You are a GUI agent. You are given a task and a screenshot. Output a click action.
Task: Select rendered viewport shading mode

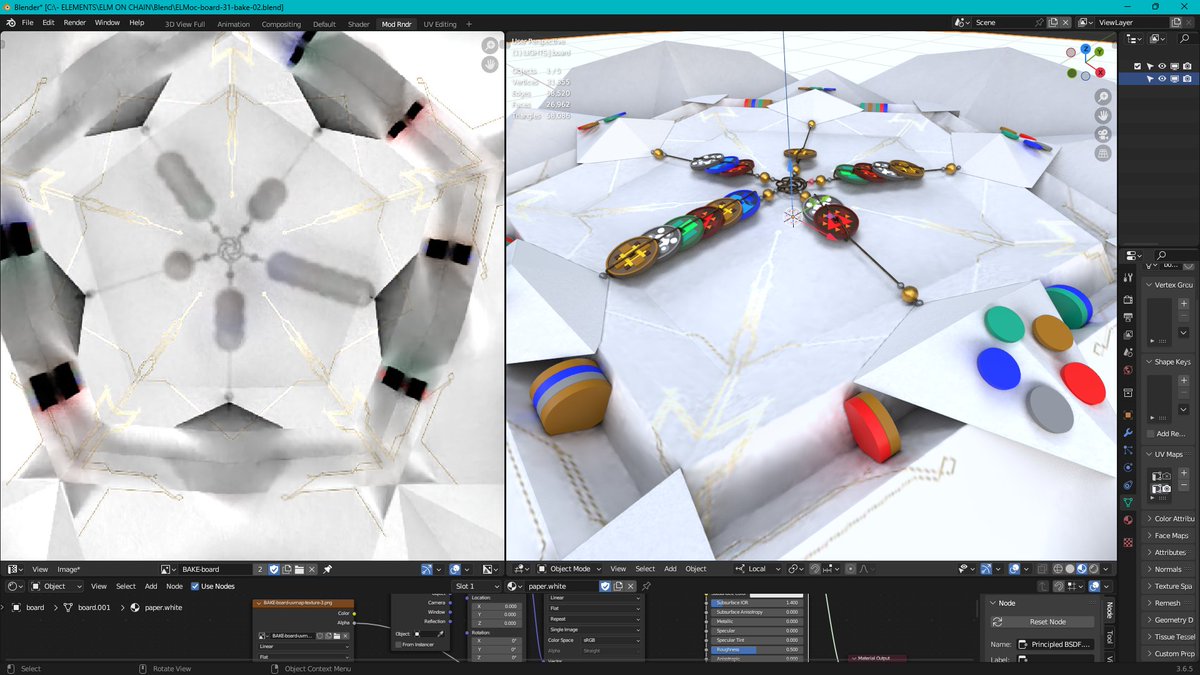(x=1094, y=569)
